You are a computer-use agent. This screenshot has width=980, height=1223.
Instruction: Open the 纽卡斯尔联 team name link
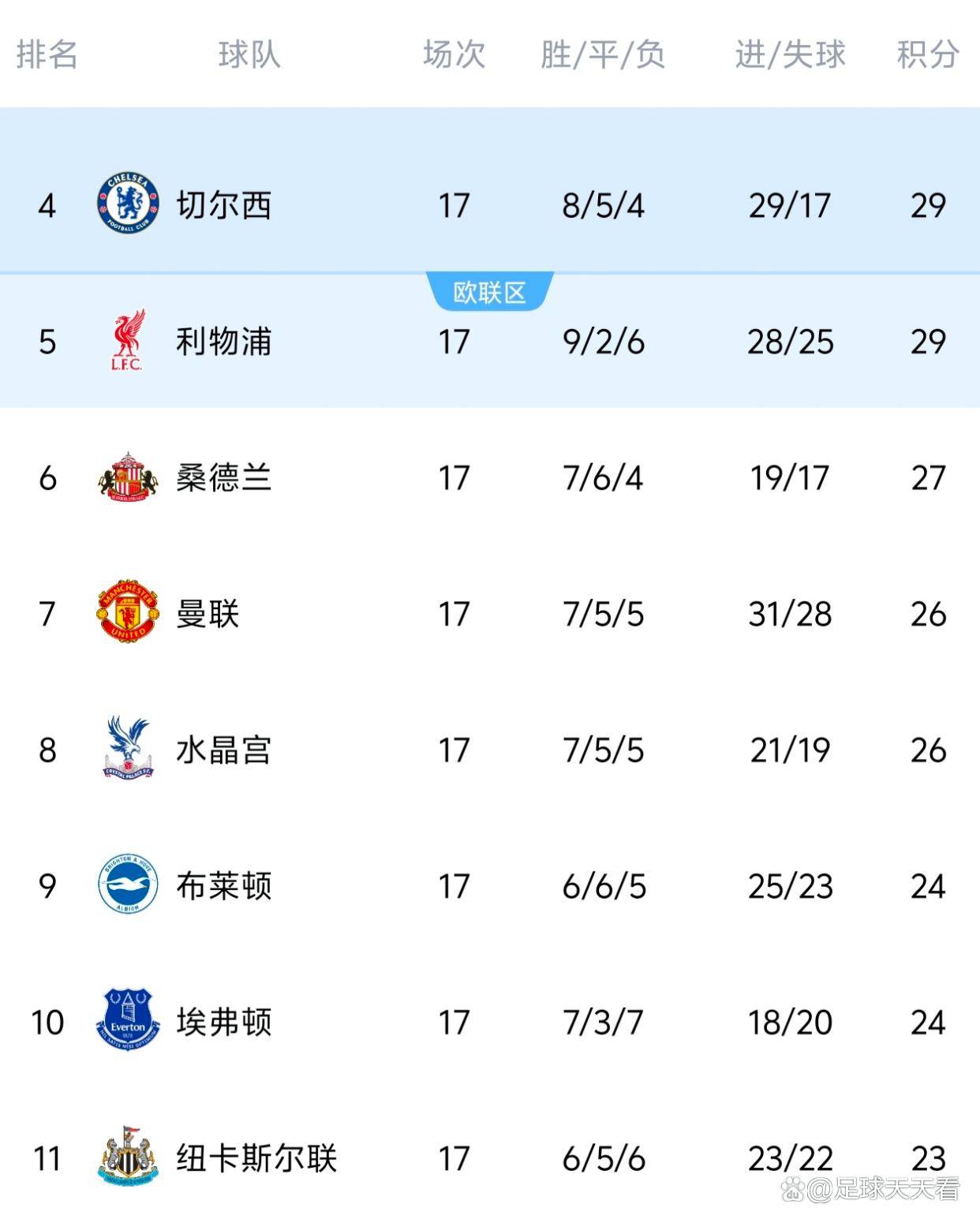[256, 1158]
